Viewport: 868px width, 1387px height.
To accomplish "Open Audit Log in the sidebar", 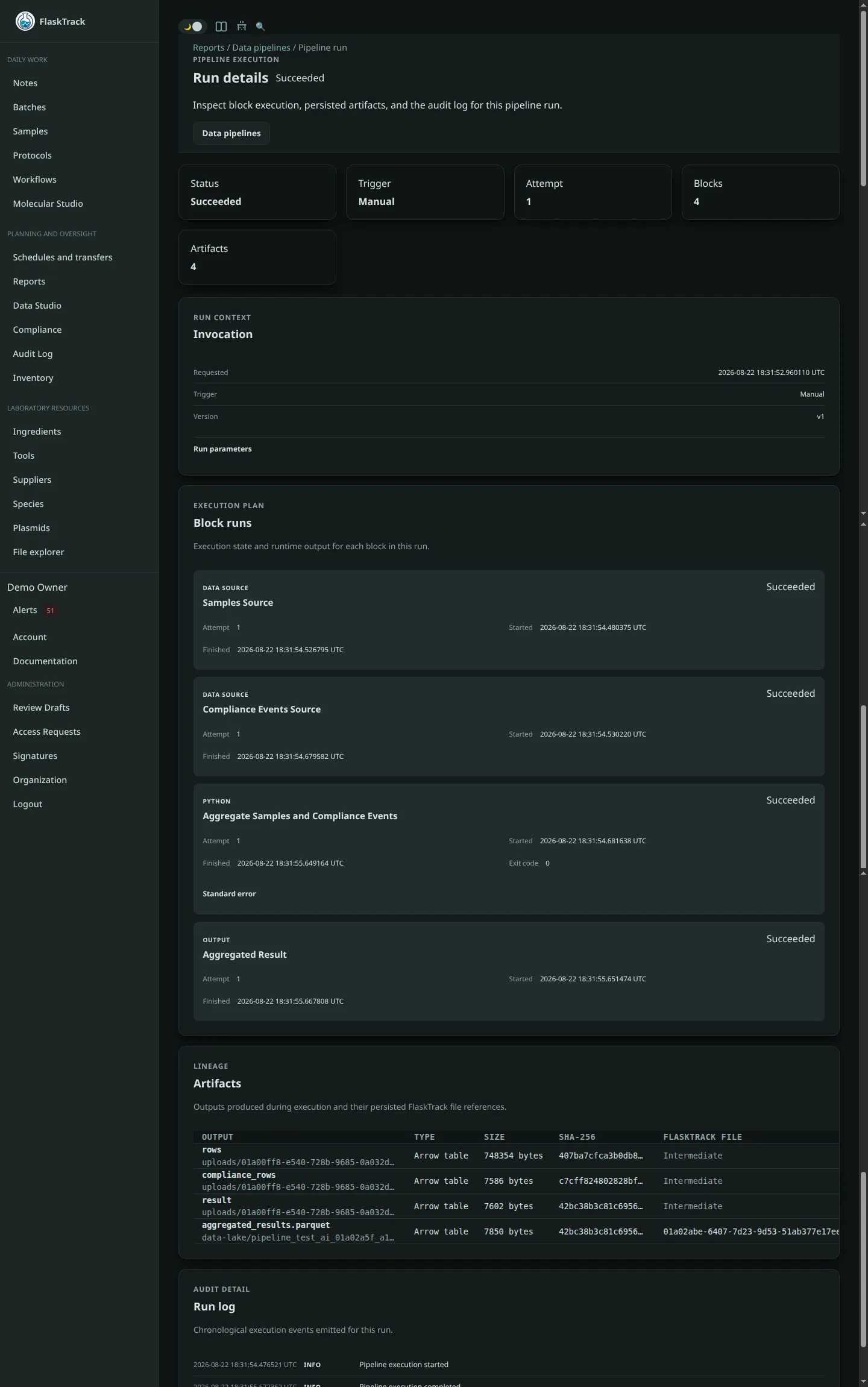I will pyautogui.click(x=33, y=354).
